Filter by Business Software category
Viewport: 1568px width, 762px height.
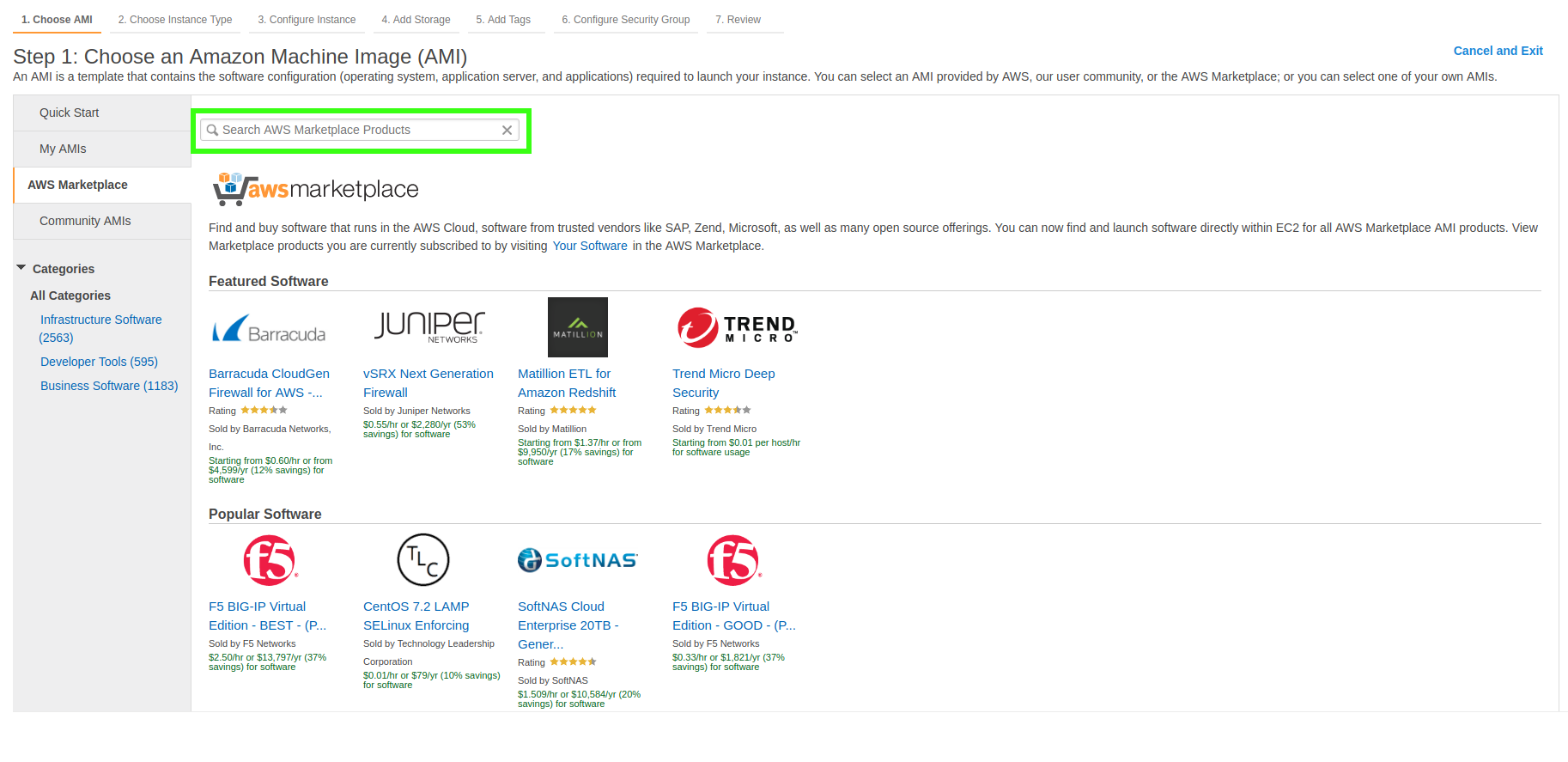click(109, 386)
